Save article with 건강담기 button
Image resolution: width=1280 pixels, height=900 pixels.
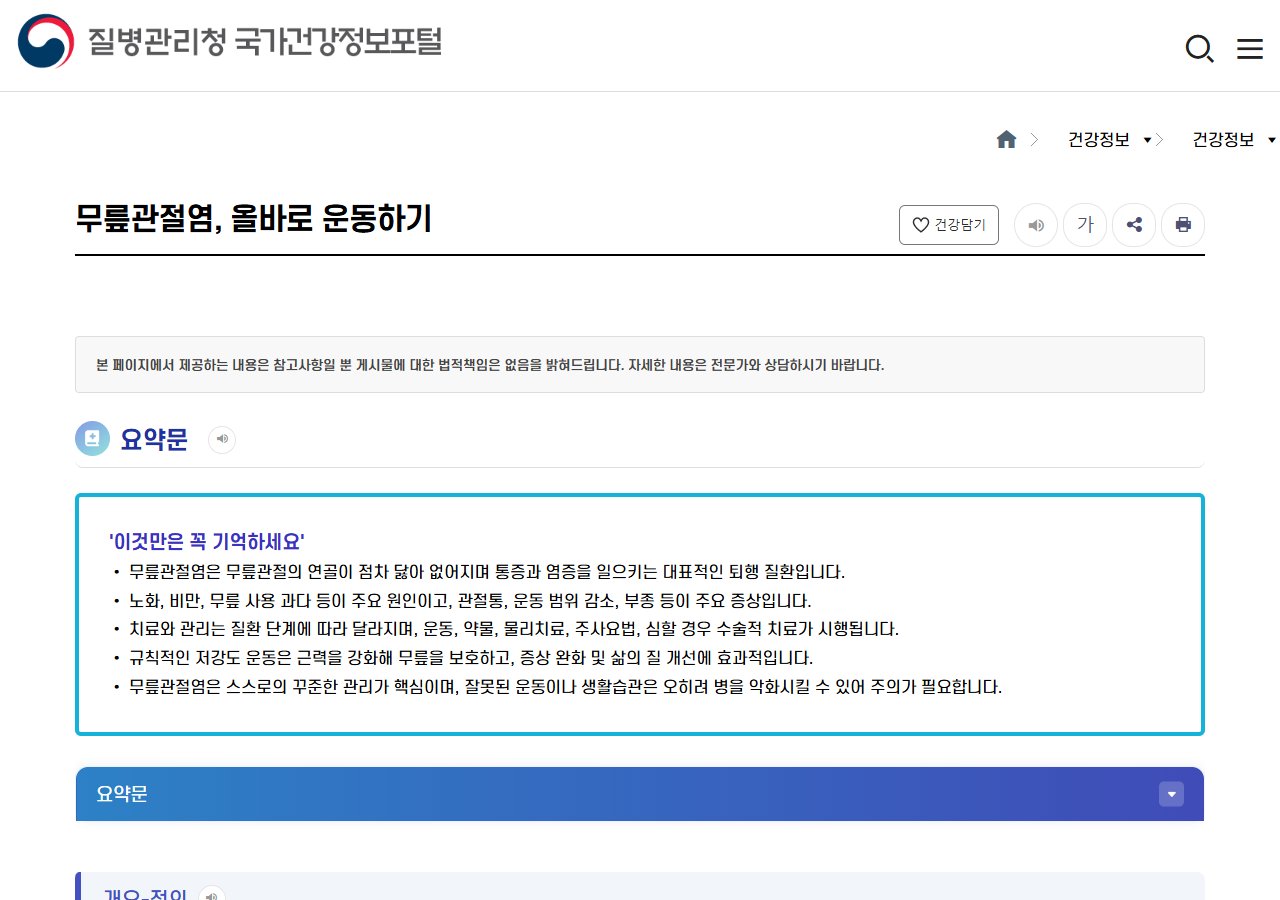949,225
